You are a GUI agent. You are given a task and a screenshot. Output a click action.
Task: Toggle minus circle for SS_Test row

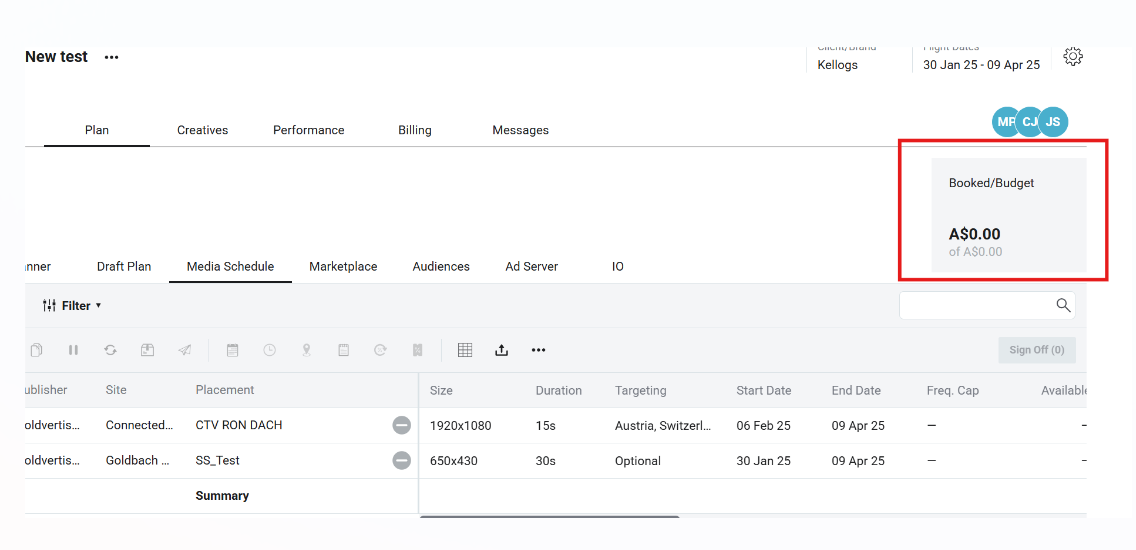[401, 461]
